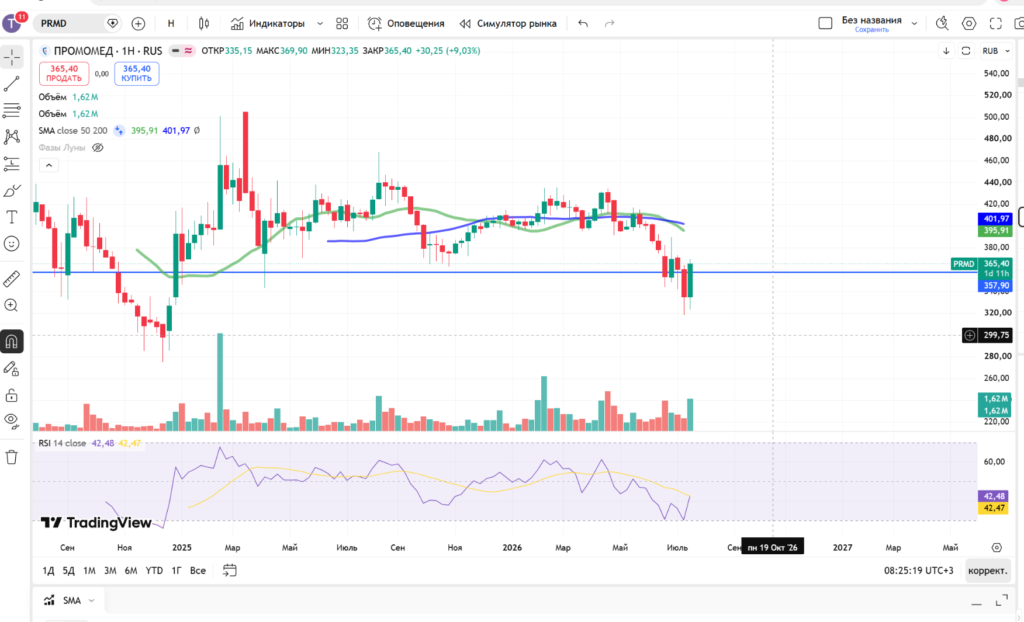Toggle magnet mode in left toolbar

(x=12, y=341)
